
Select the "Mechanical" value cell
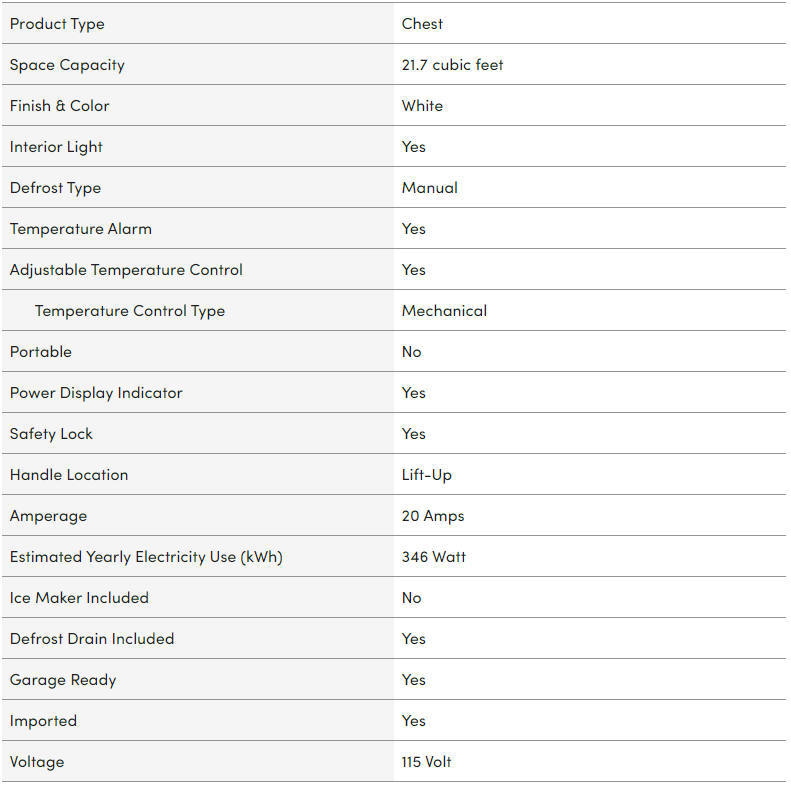pos(444,311)
